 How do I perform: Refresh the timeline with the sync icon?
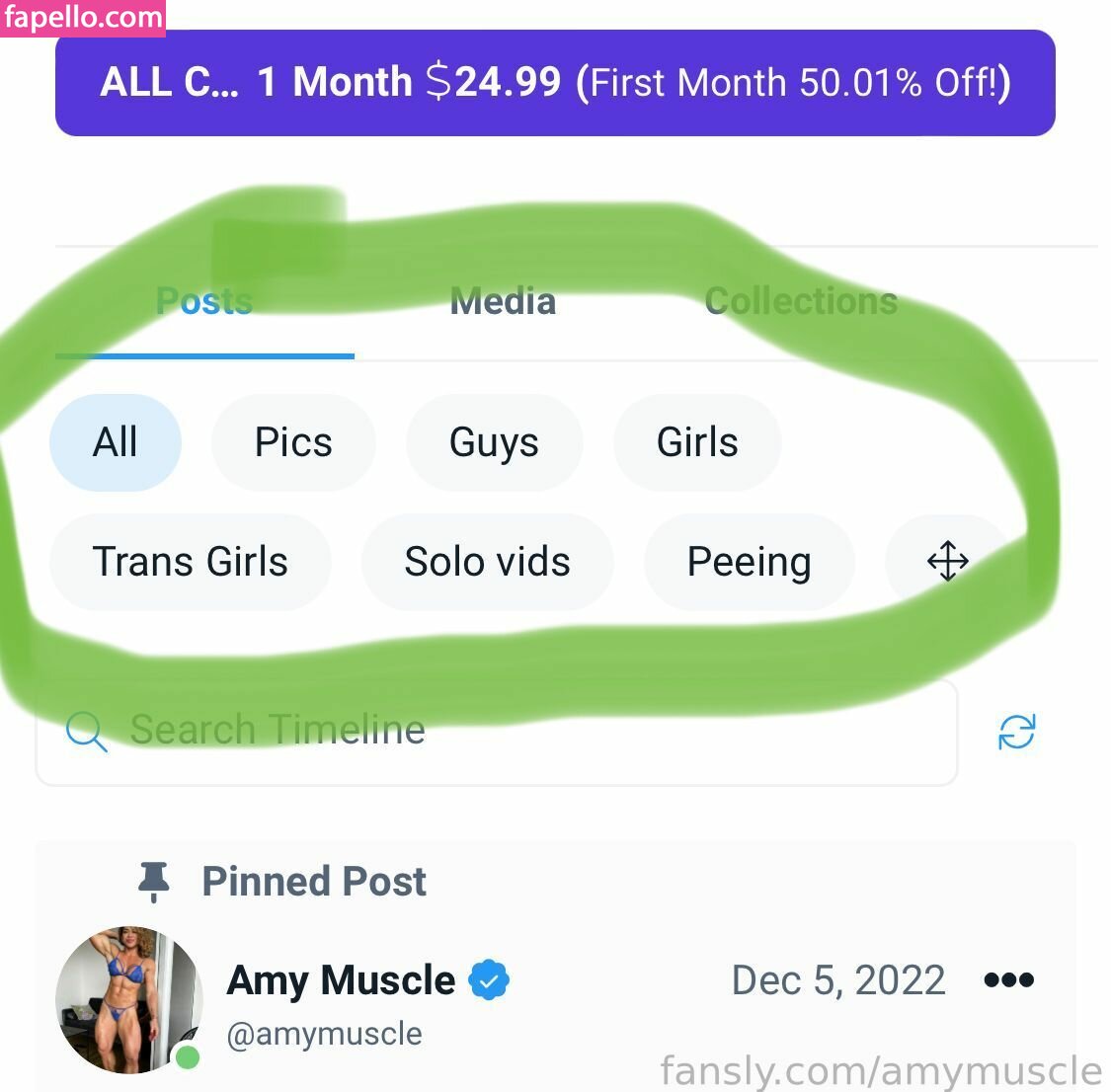1016,733
